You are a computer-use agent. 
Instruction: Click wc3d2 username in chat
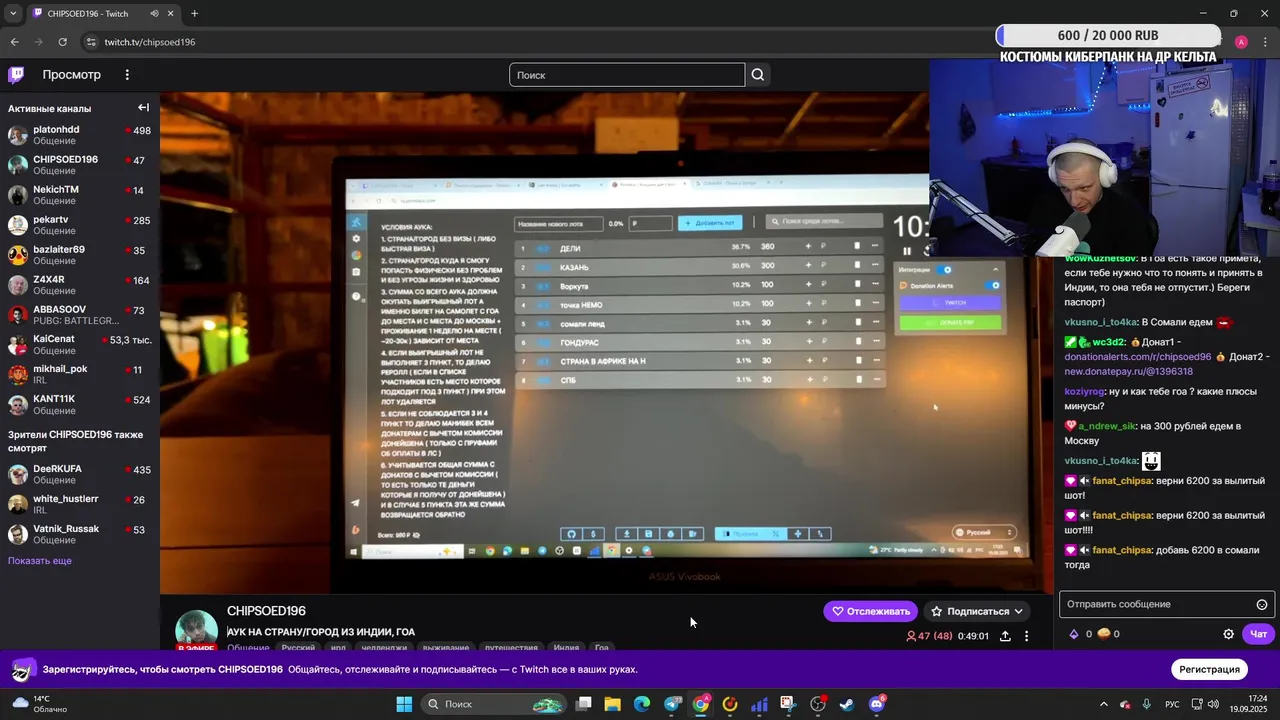(x=1108, y=342)
